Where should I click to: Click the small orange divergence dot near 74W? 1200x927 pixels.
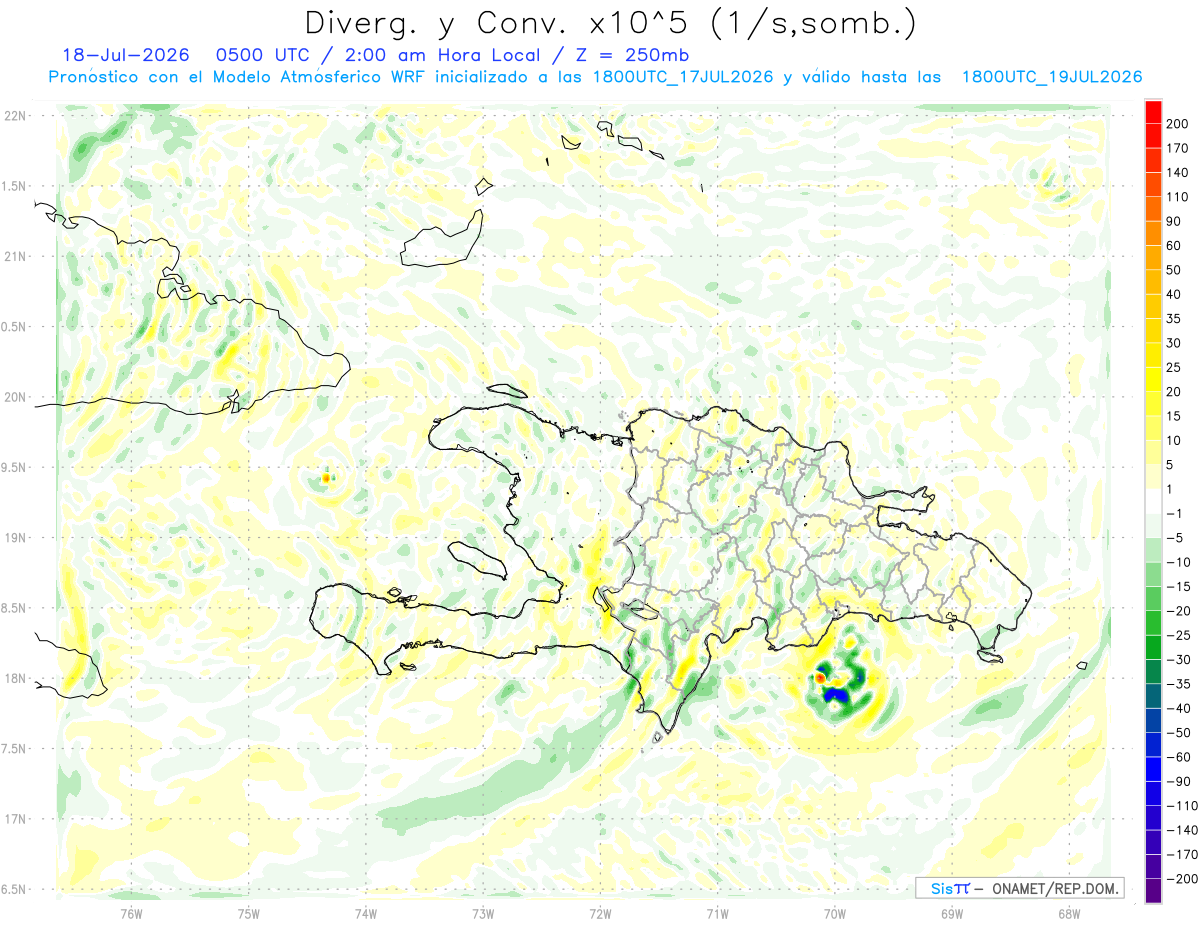pos(327,479)
